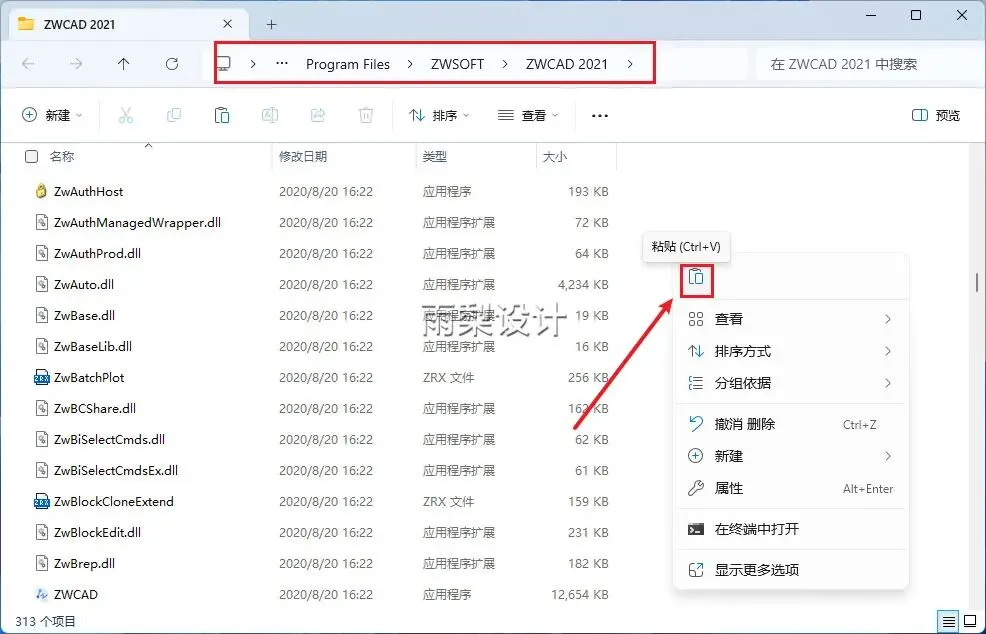Open the 排序 sort dropdown in toolbar

click(439, 115)
